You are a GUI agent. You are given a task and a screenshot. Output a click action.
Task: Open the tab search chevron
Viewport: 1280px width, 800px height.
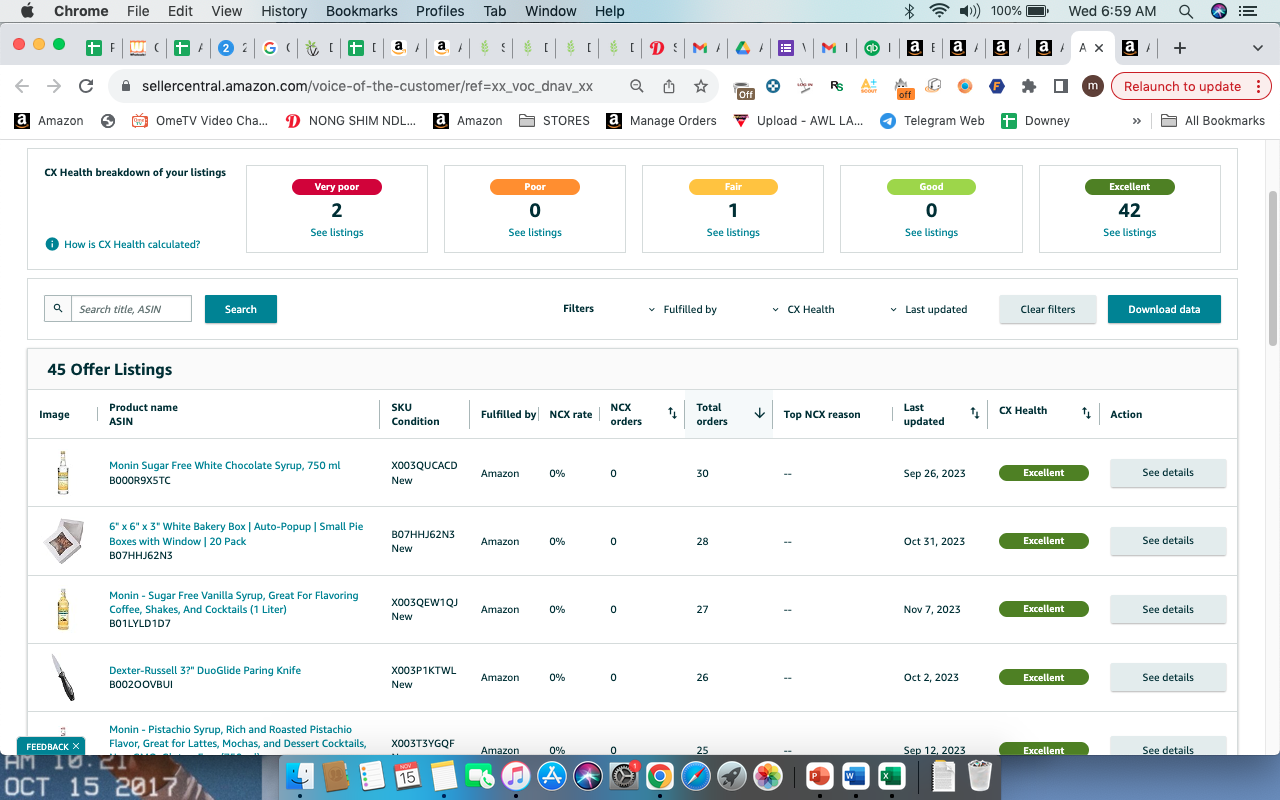[1258, 48]
